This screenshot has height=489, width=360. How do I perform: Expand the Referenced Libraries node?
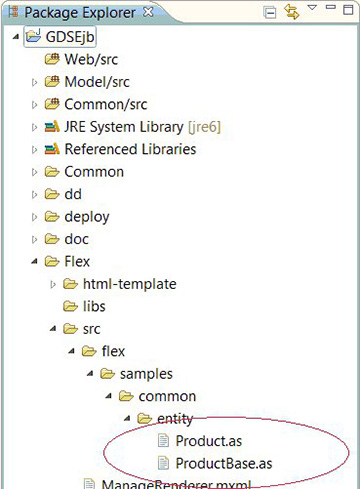coord(34,150)
